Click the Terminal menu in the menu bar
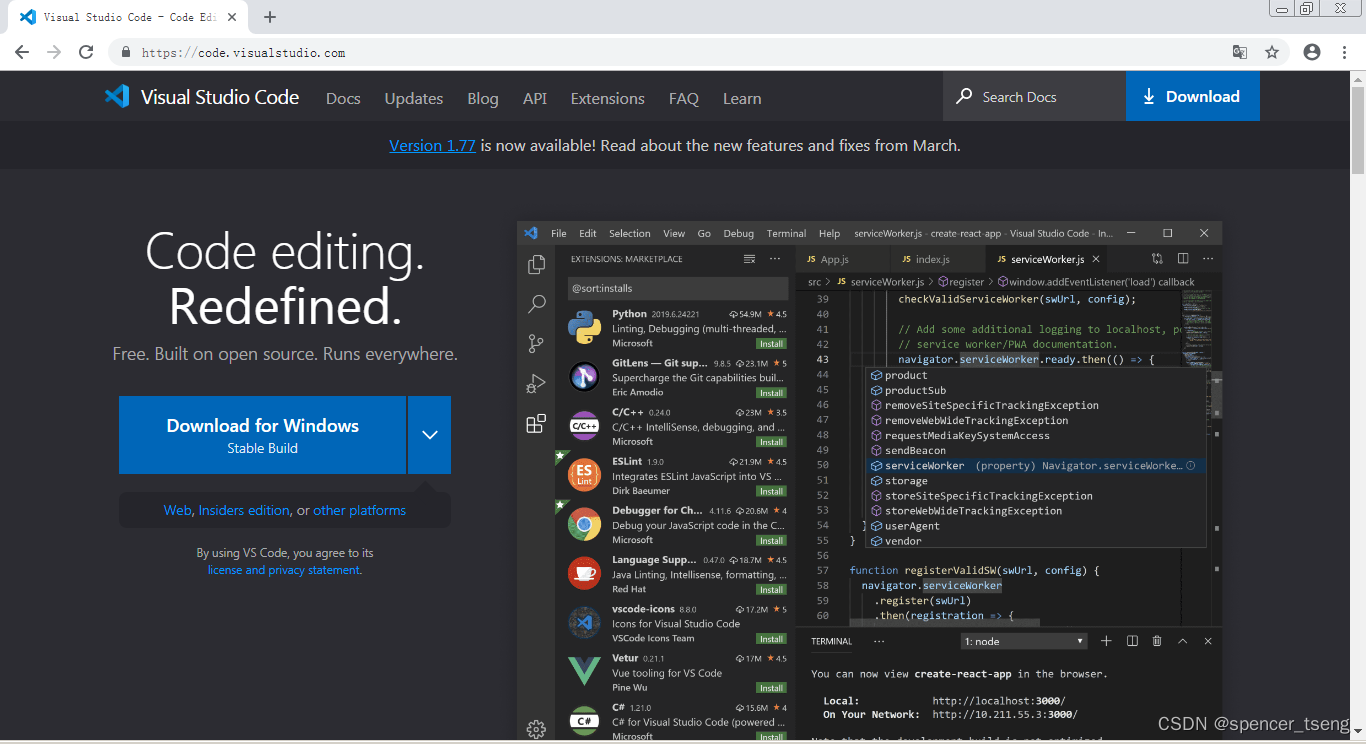1366x744 pixels. point(786,233)
